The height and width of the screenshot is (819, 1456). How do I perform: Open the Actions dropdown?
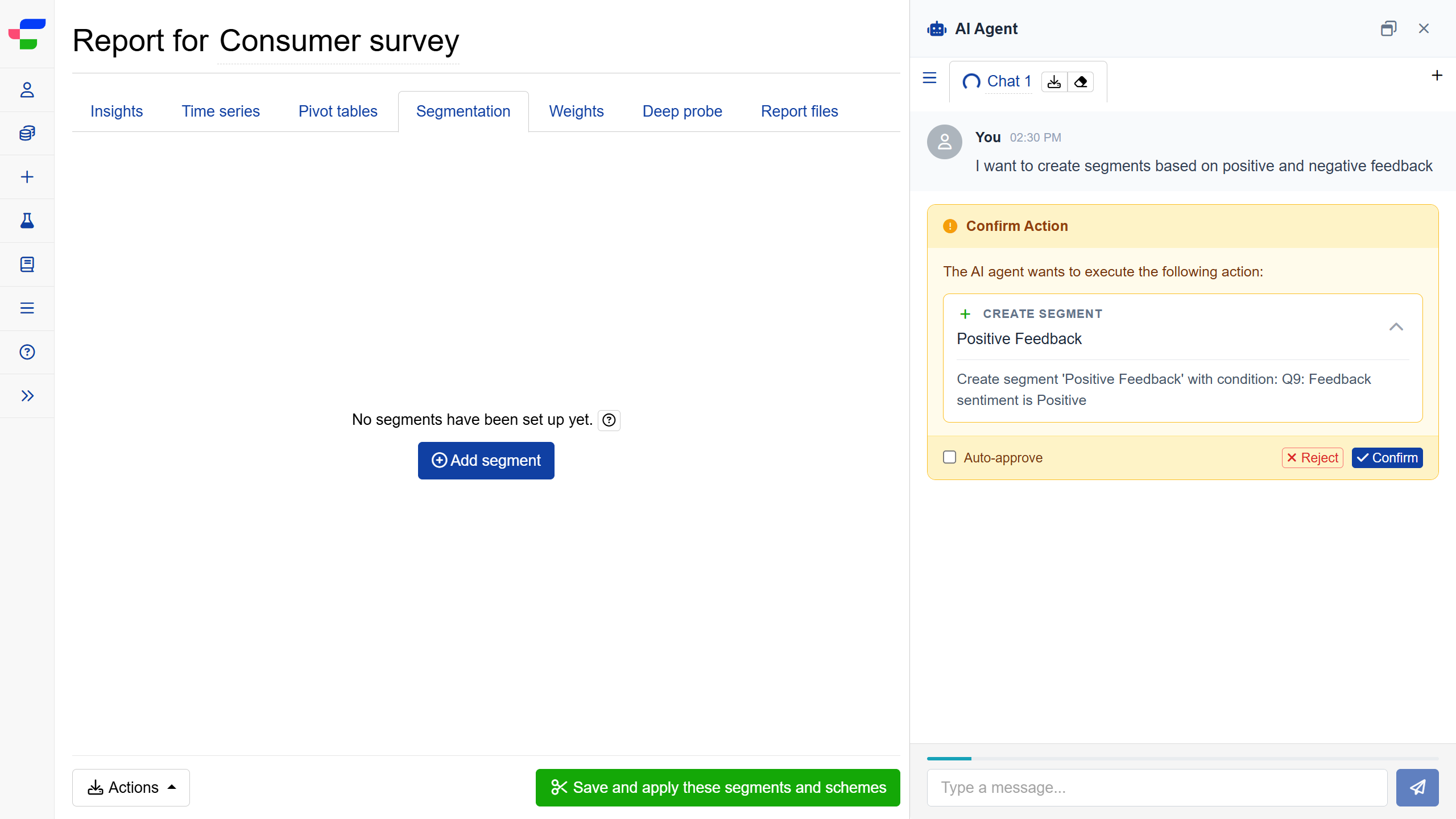pos(130,787)
